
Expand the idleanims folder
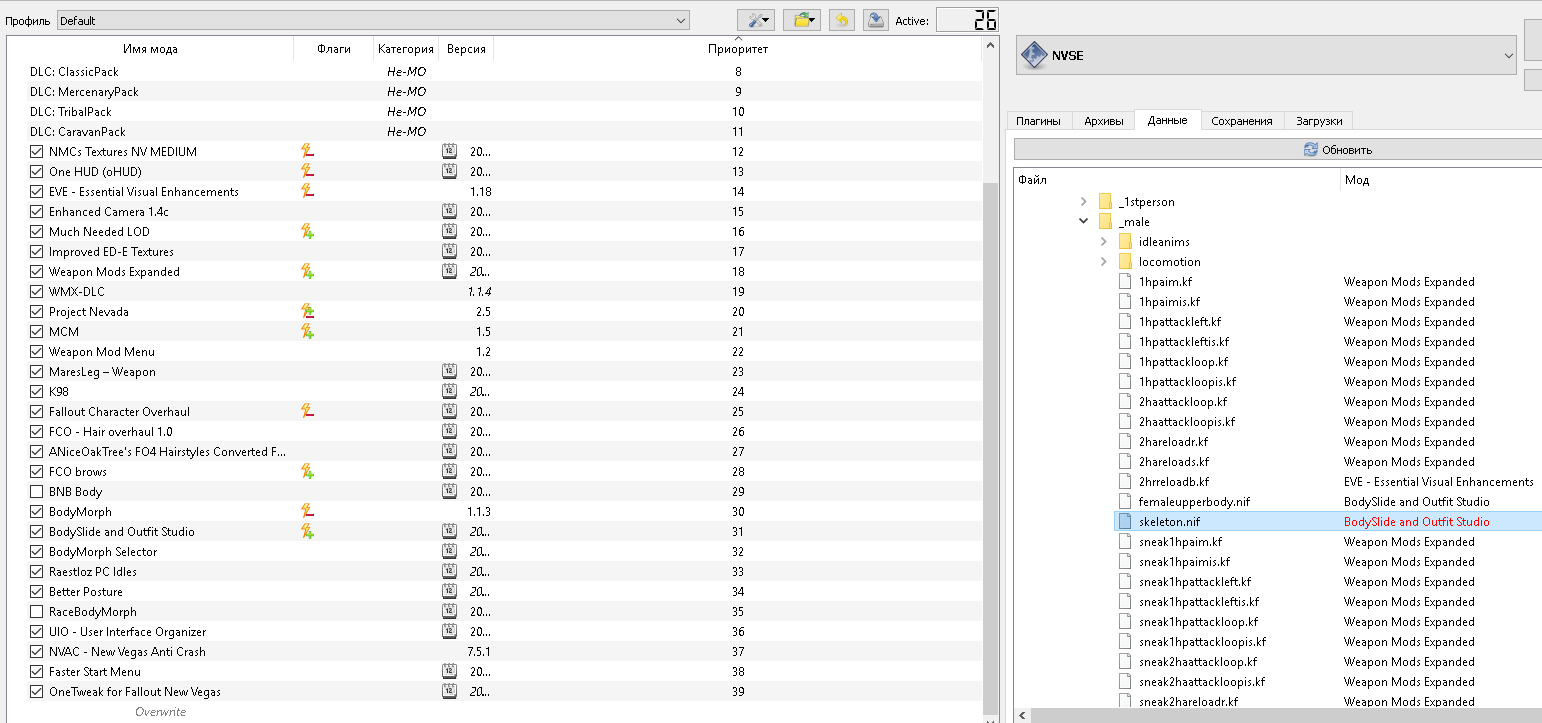click(1103, 242)
